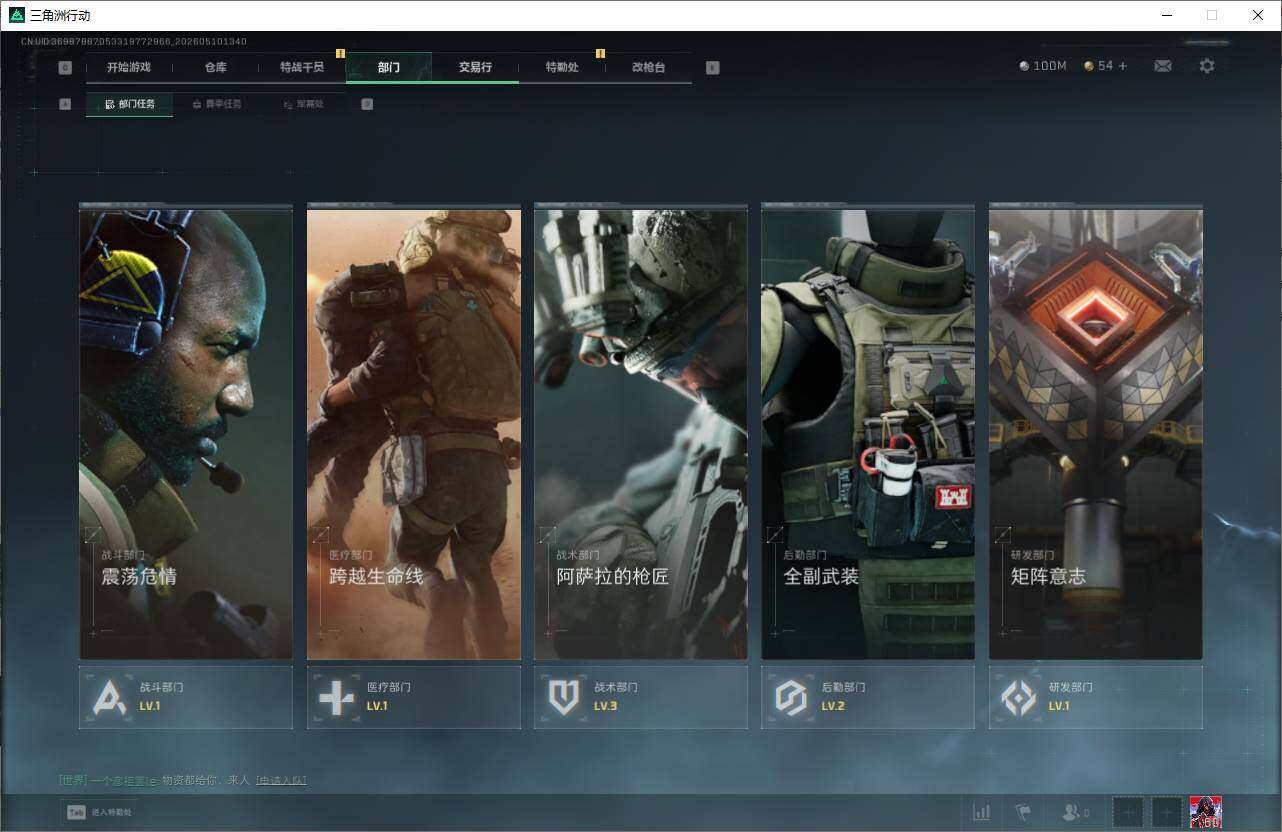Open the 全副武装 mission card
The image size is (1282, 832).
coord(868,432)
